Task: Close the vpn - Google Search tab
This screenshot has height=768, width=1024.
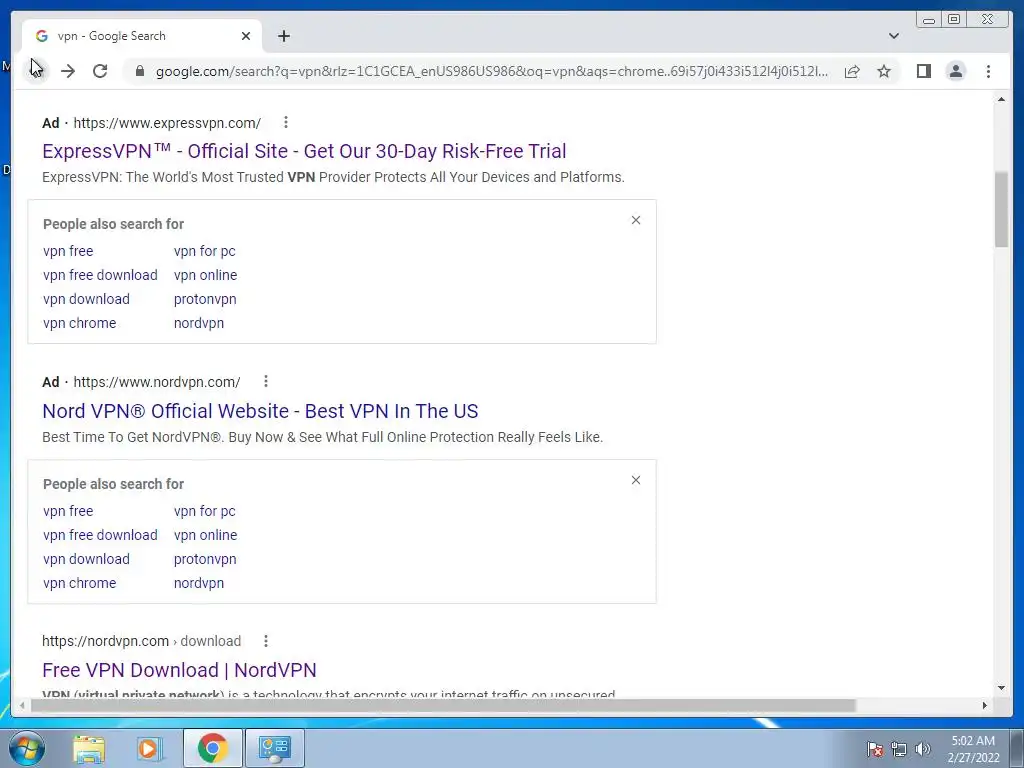Action: coord(246,36)
